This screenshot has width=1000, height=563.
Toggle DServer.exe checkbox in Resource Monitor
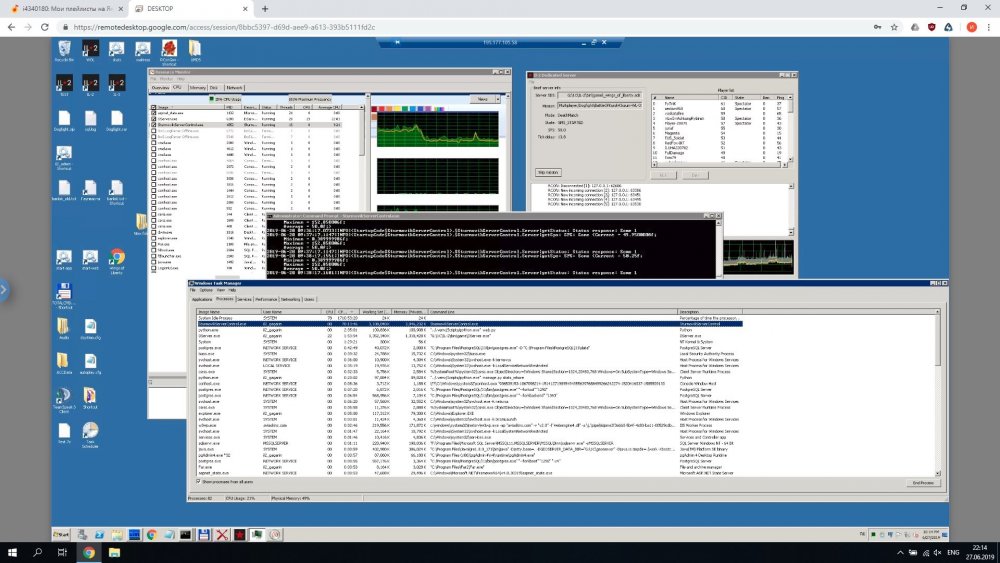(153, 119)
